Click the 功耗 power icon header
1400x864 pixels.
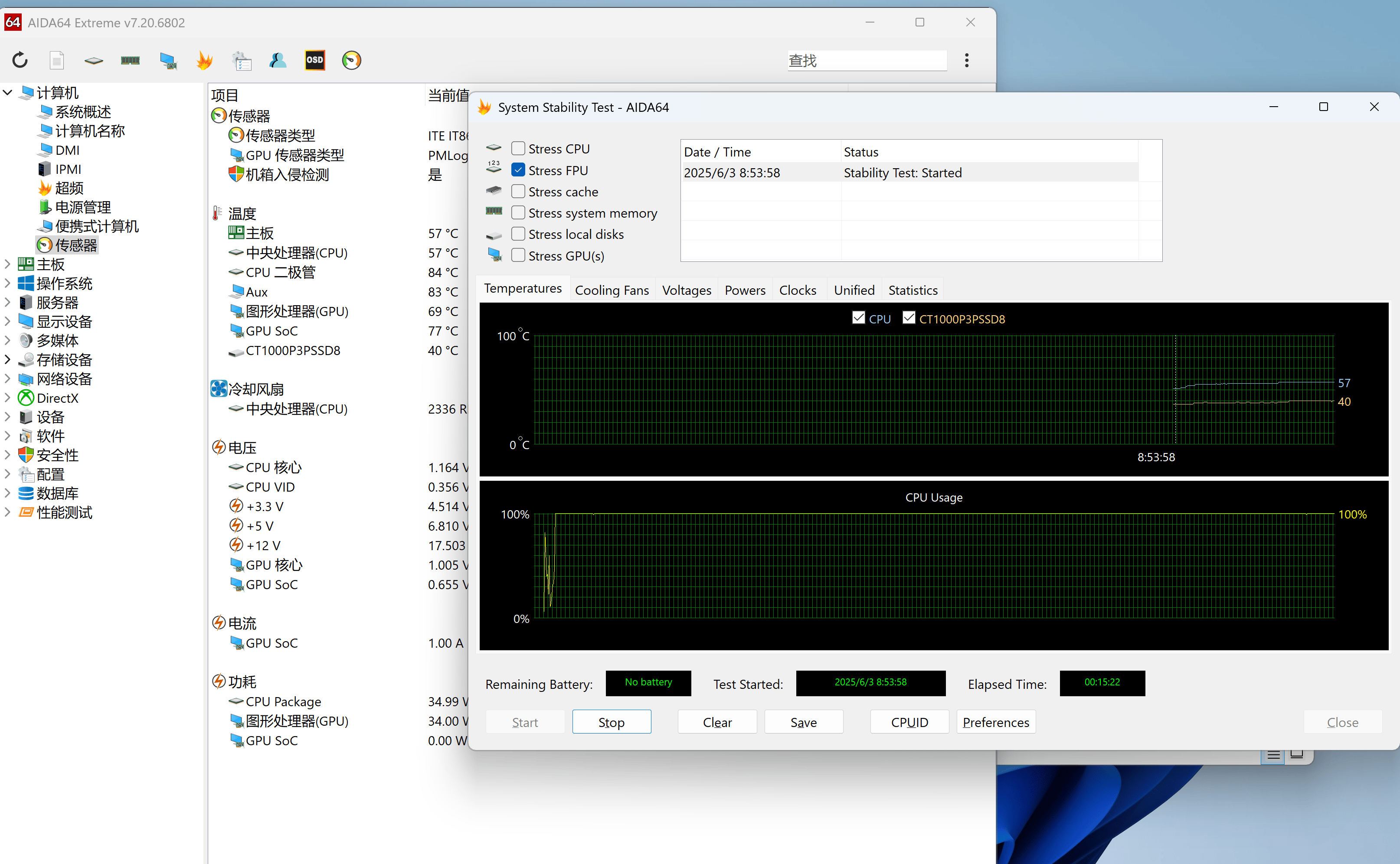point(219,681)
